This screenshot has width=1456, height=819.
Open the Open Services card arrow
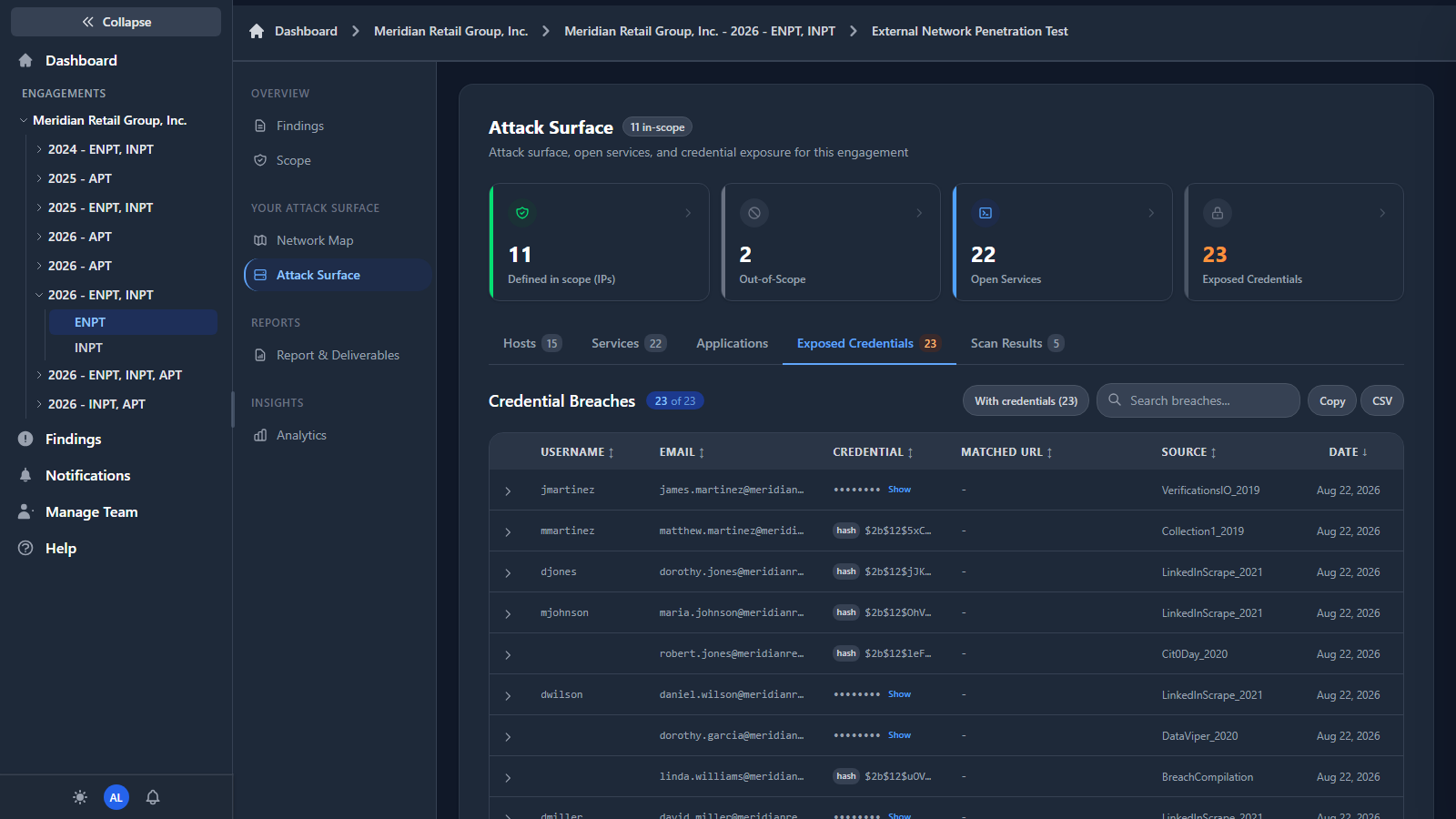click(1151, 213)
